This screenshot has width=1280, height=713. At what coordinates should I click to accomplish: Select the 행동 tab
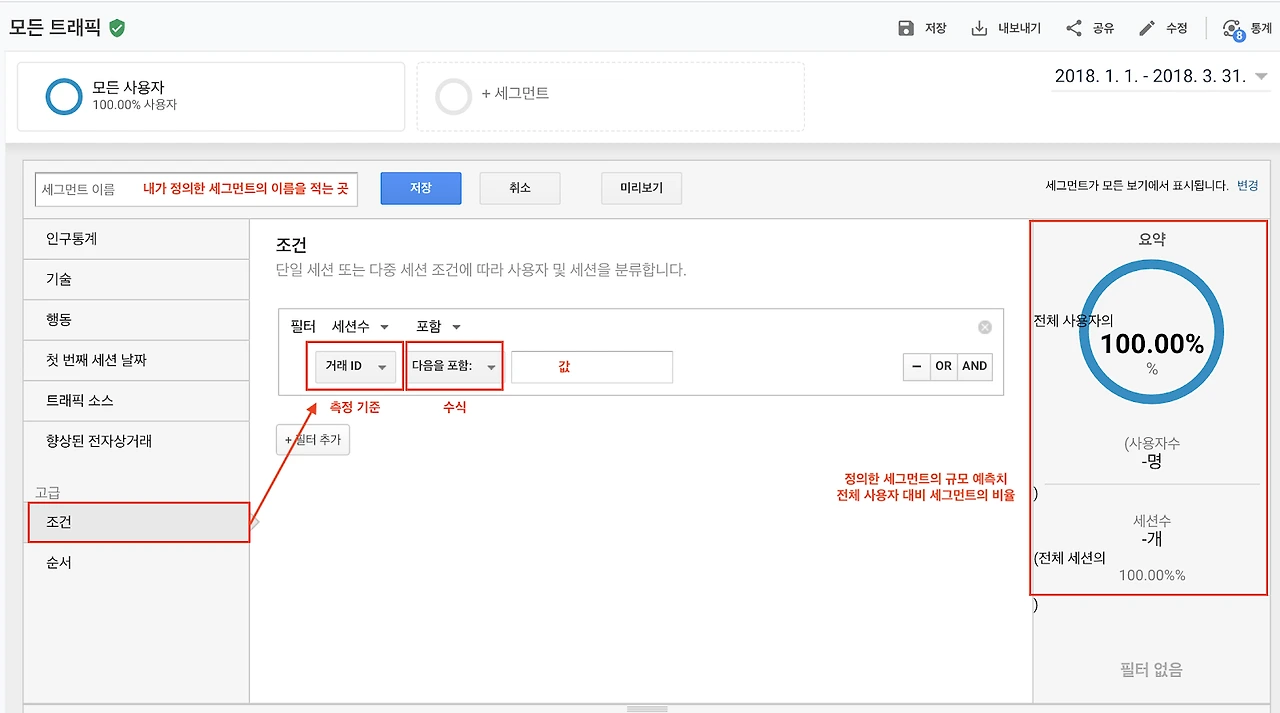tap(137, 320)
